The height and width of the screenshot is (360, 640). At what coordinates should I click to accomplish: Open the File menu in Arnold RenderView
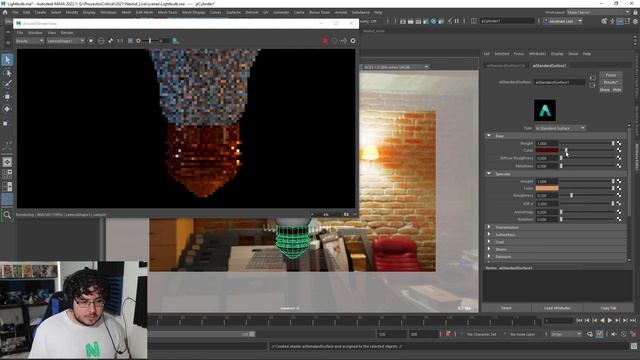coord(20,33)
